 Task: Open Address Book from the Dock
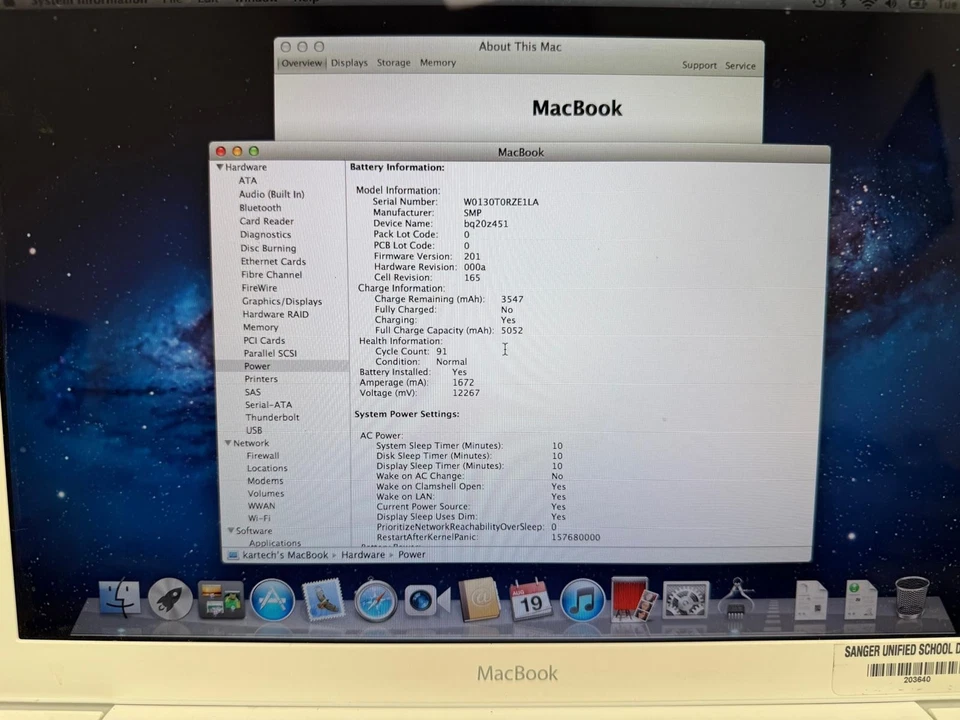[x=480, y=600]
